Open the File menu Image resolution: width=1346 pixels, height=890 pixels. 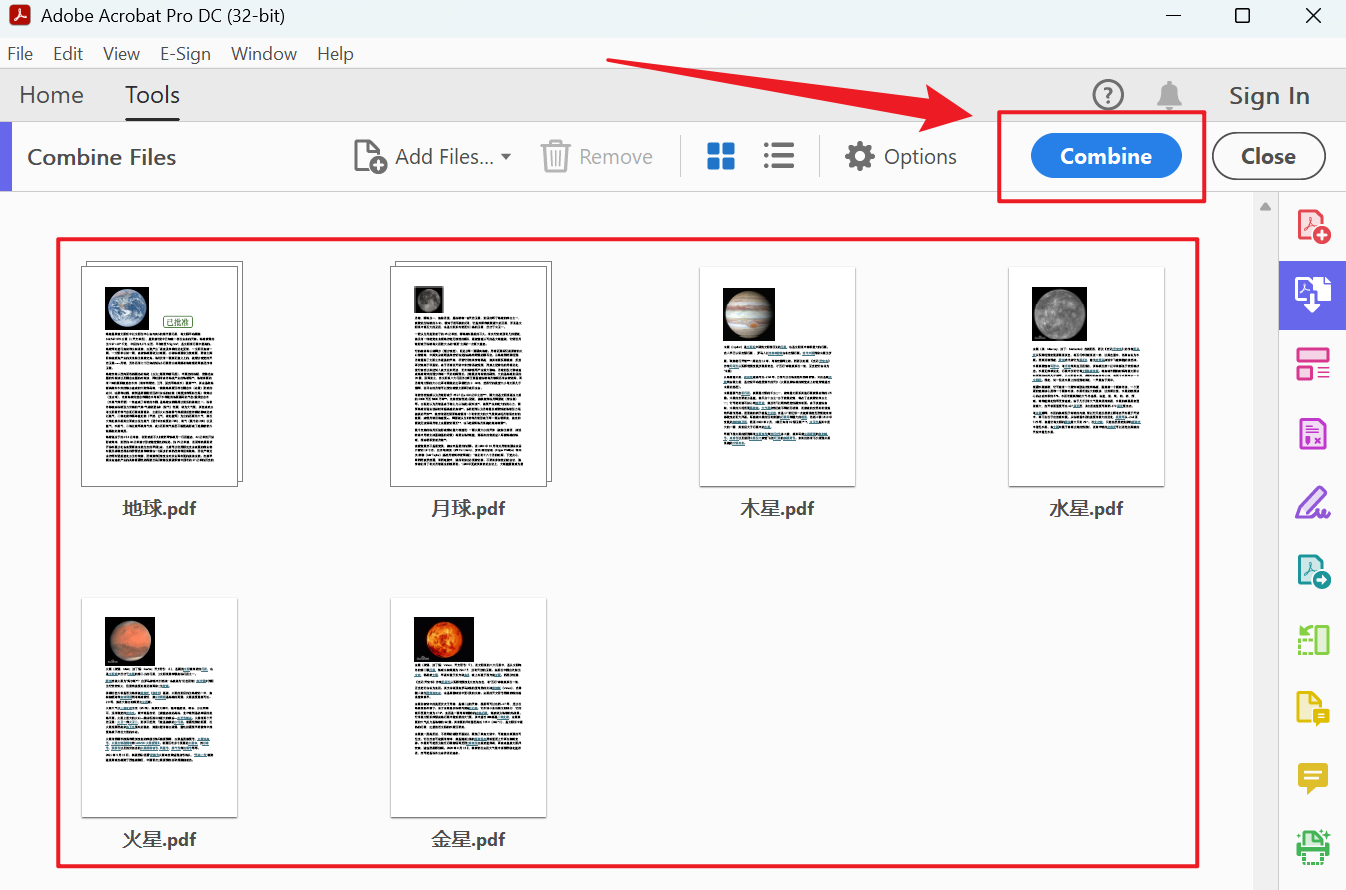pyautogui.click(x=19, y=53)
